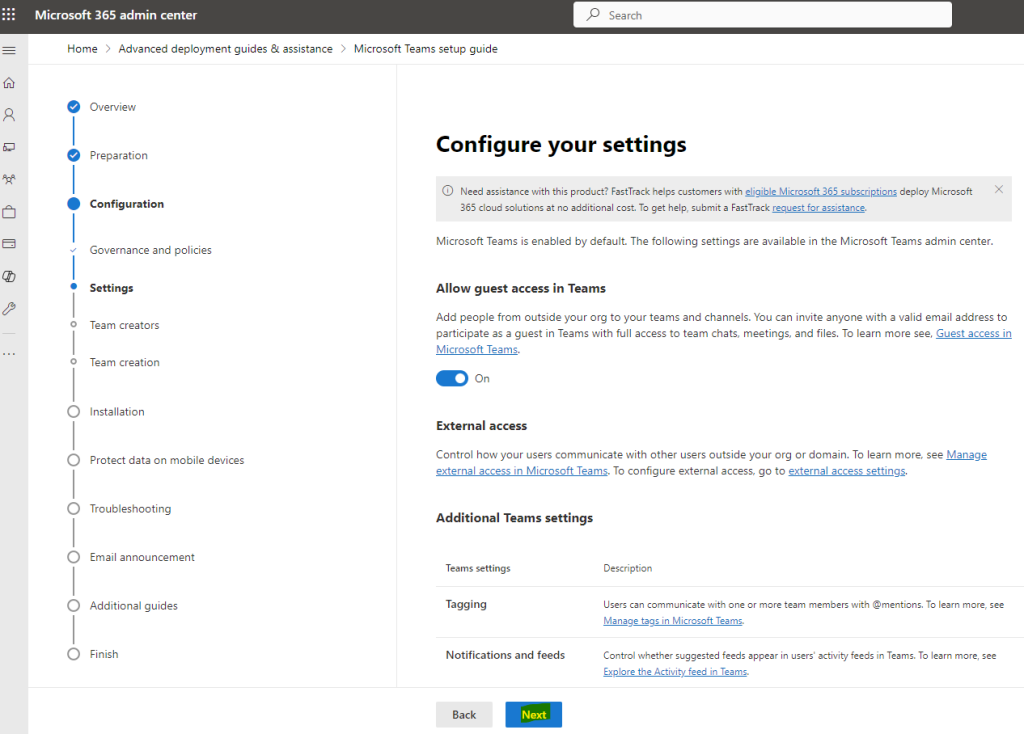Image resolution: width=1024 pixels, height=734 pixels.
Task: Open Teams & groups icon in rail
Action: click(x=9, y=179)
